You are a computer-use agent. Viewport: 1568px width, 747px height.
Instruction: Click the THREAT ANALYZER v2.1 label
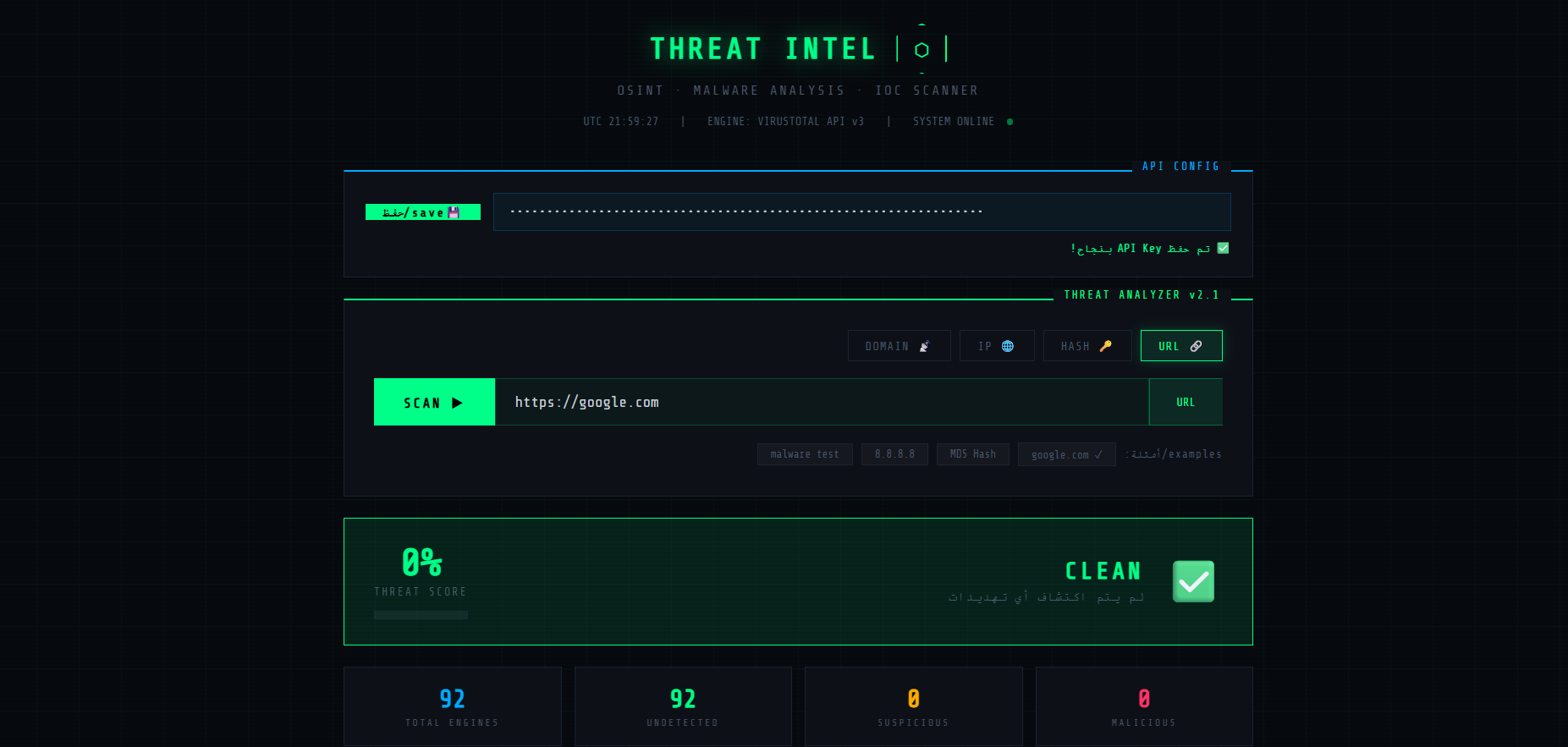(x=1142, y=295)
